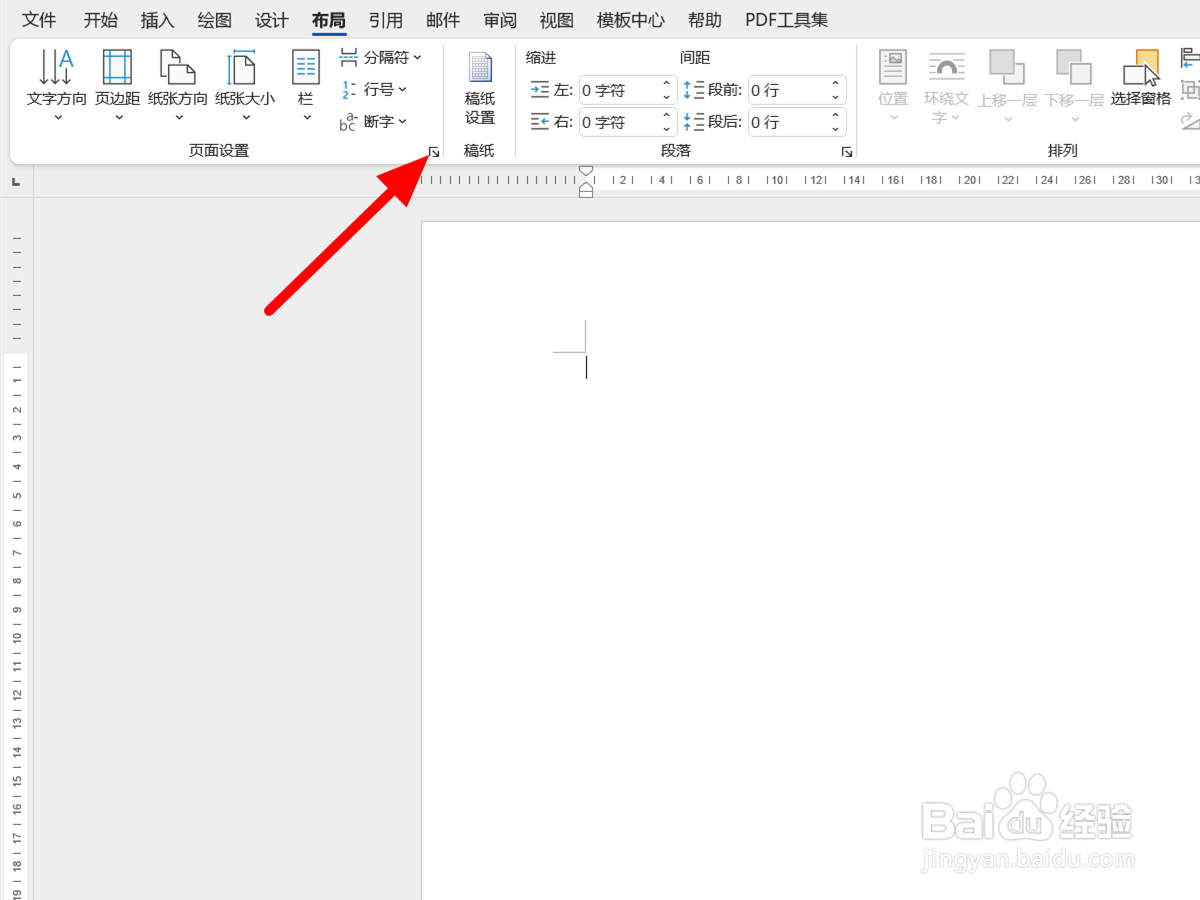
Task: Decrease the right indent with down stepper
Action: click(x=667, y=129)
